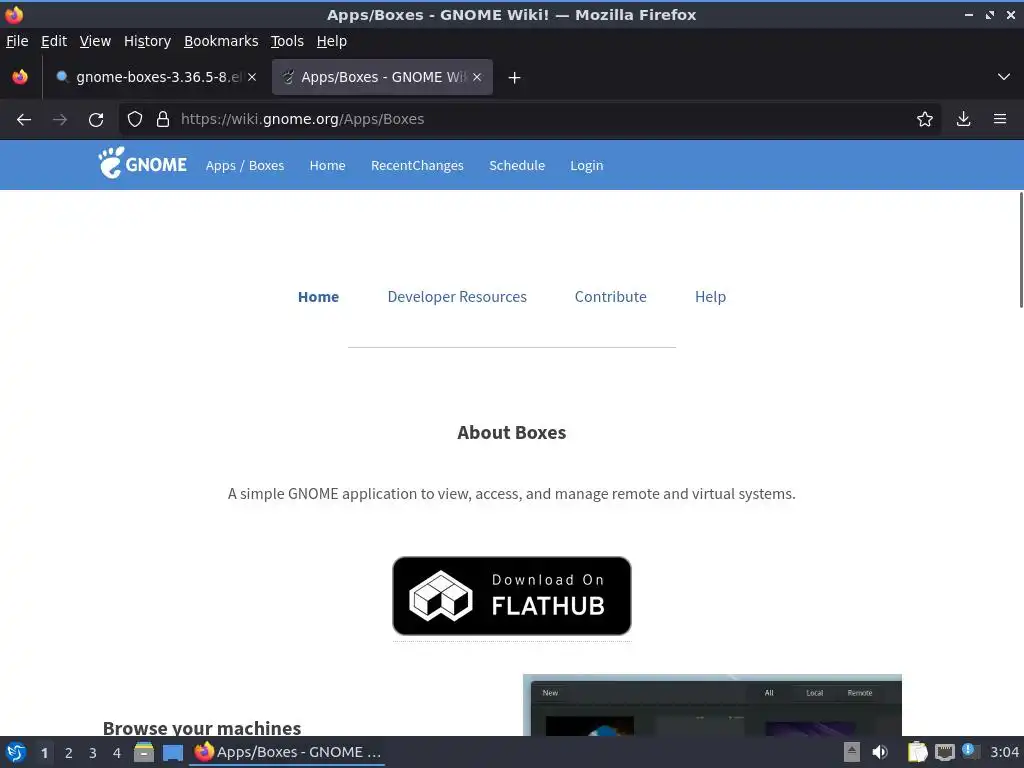The width and height of the screenshot is (1024, 768).
Task: Close the gnome-boxes-3.36.5 tab
Action: coord(252,77)
